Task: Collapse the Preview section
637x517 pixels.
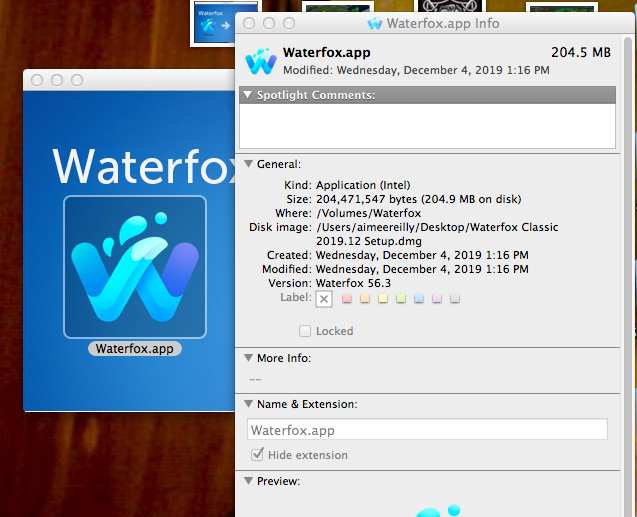Action: [248, 480]
